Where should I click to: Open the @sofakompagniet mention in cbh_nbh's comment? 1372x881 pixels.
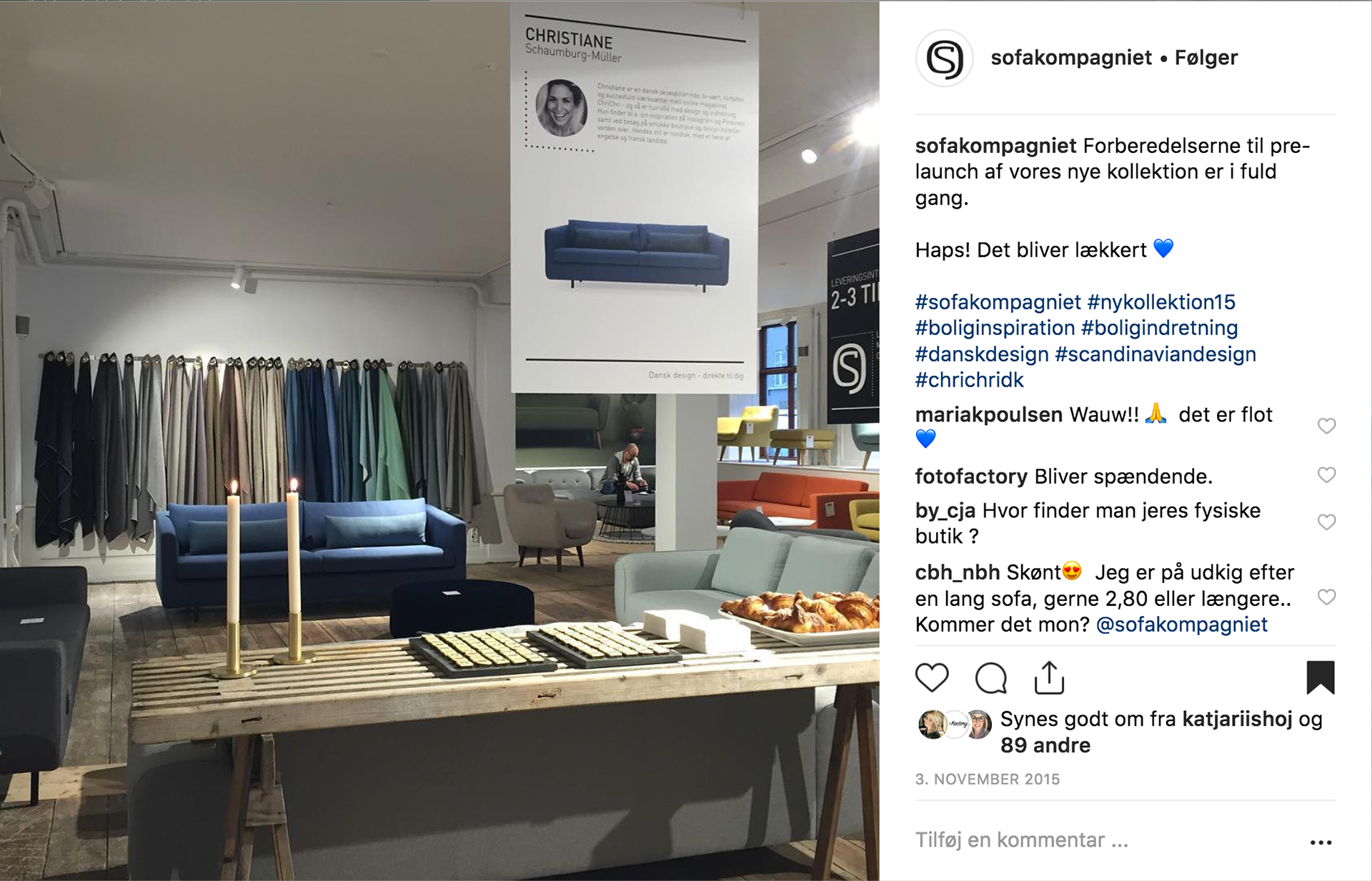(1182, 624)
